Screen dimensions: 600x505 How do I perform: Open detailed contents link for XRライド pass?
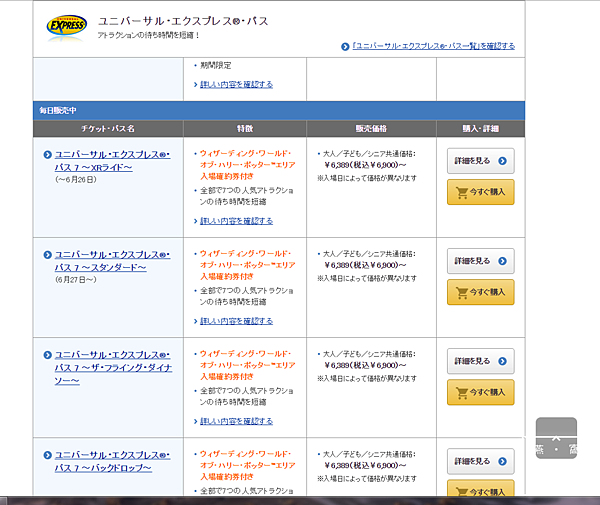tap(236, 221)
